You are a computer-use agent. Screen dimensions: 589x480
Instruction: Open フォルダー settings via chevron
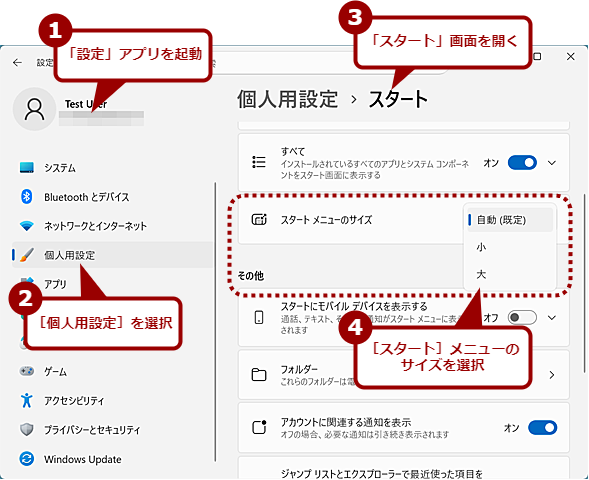(x=552, y=374)
